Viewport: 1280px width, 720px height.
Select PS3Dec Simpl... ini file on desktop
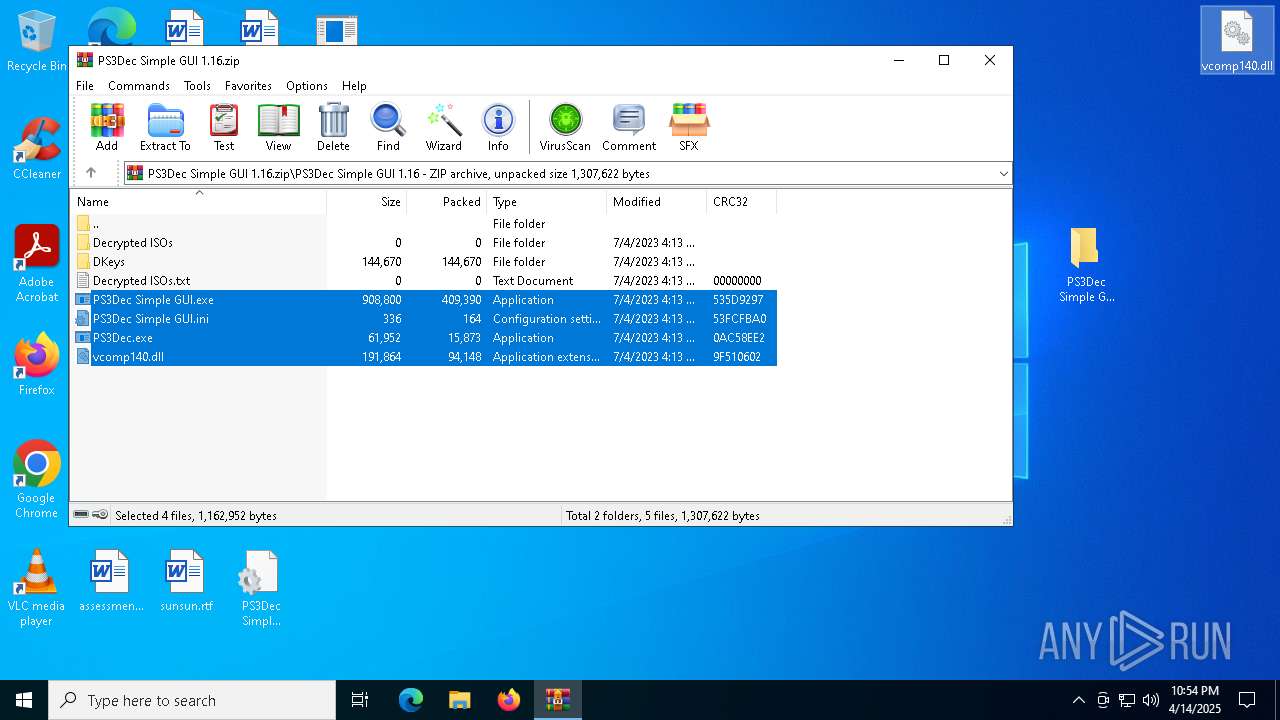pos(261,588)
